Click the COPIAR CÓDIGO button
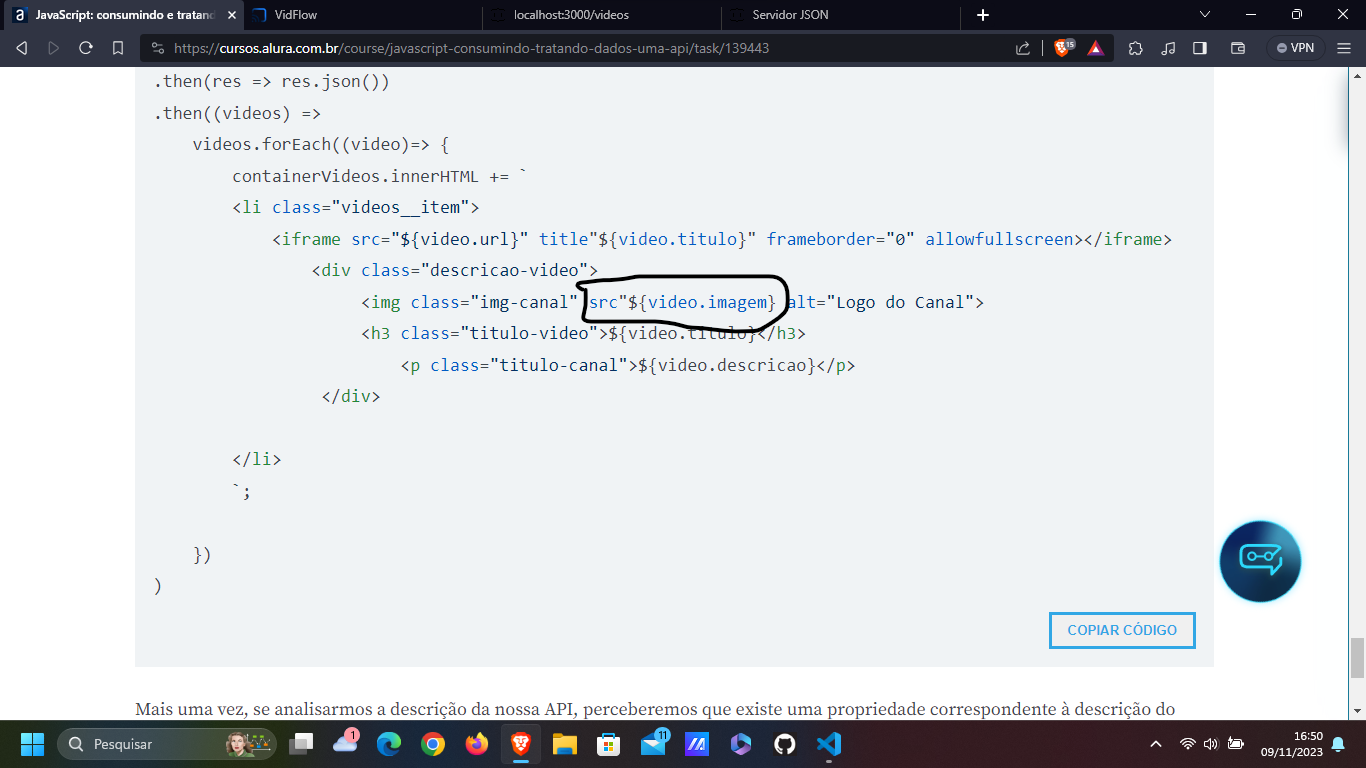This screenshot has width=1366, height=768. point(1122,630)
